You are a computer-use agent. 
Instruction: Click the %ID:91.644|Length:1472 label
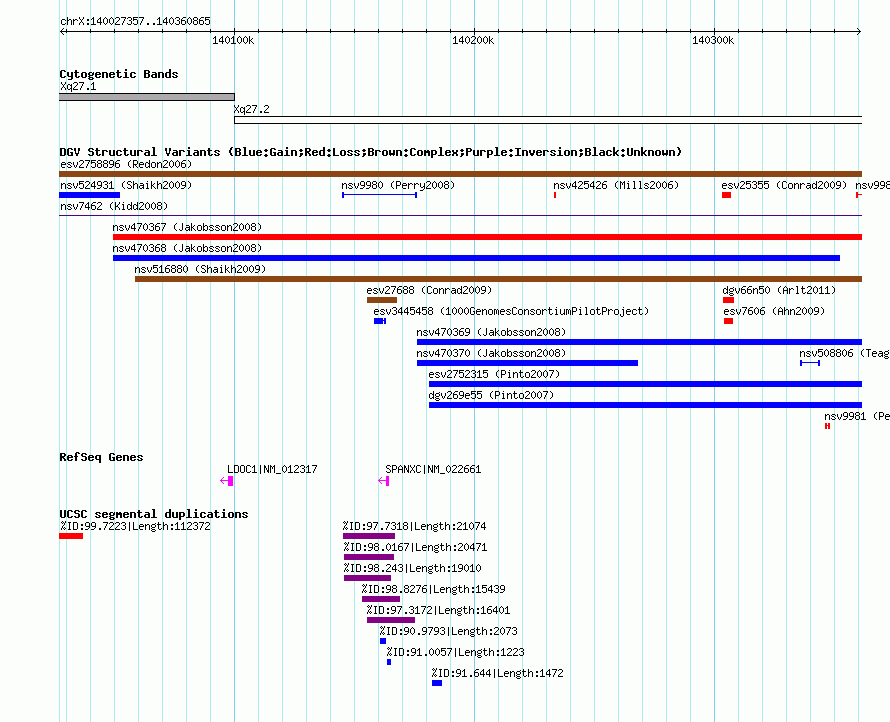click(497, 674)
